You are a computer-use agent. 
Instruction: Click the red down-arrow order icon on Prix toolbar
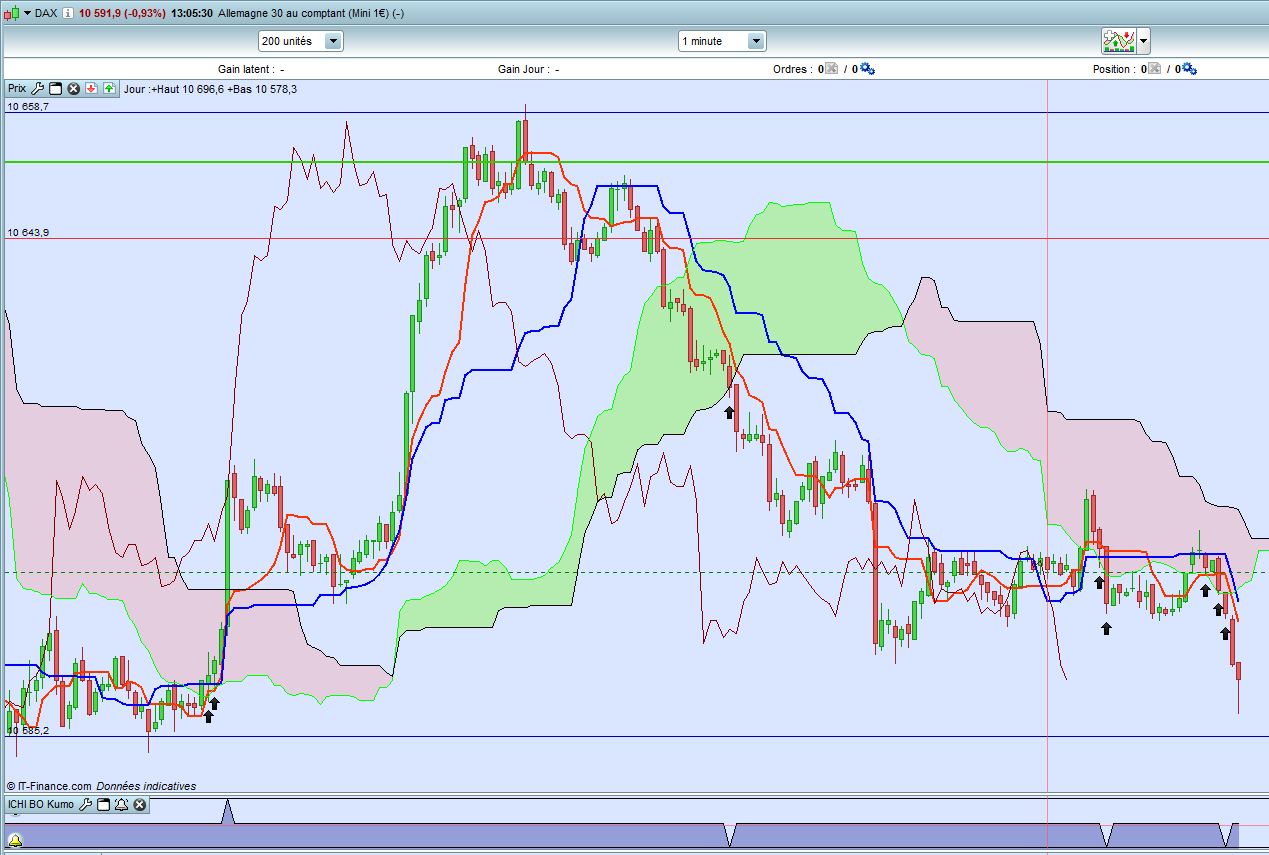pos(91,88)
